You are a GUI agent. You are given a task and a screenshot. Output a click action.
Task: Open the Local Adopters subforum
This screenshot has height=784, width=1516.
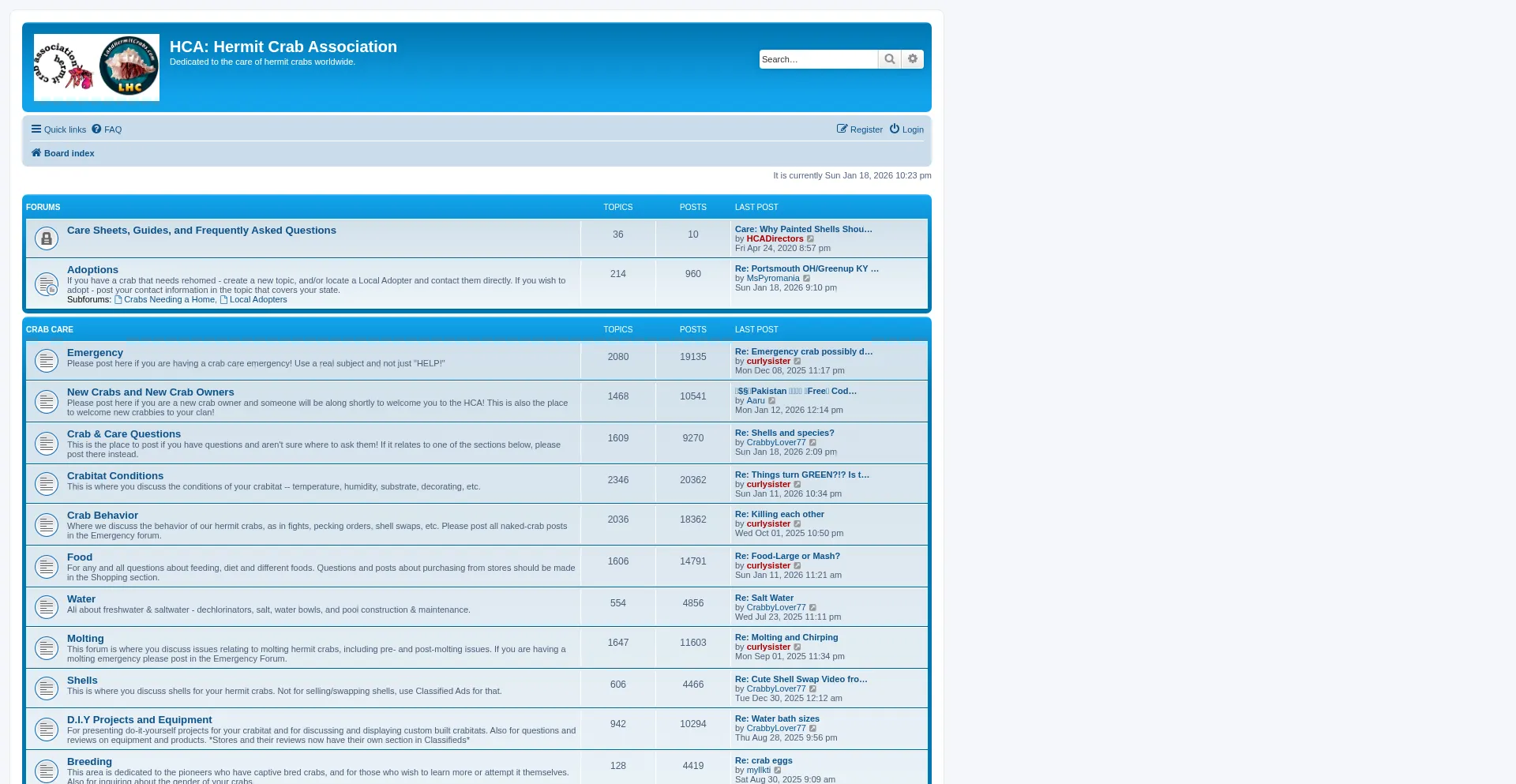(257, 300)
